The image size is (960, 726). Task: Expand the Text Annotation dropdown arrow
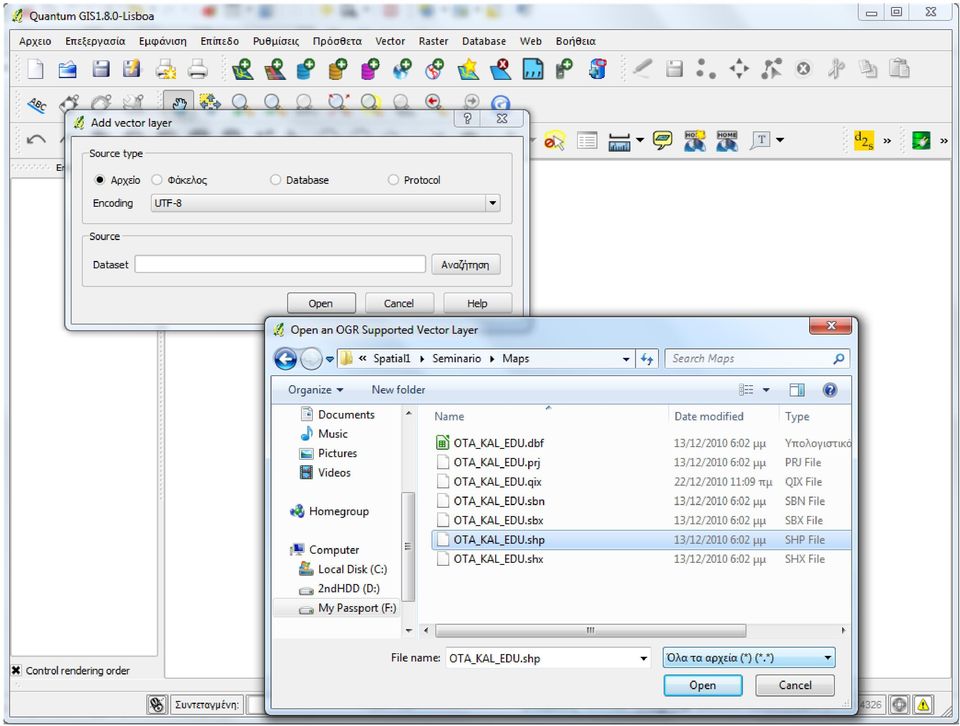pyautogui.click(x=780, y=140)
